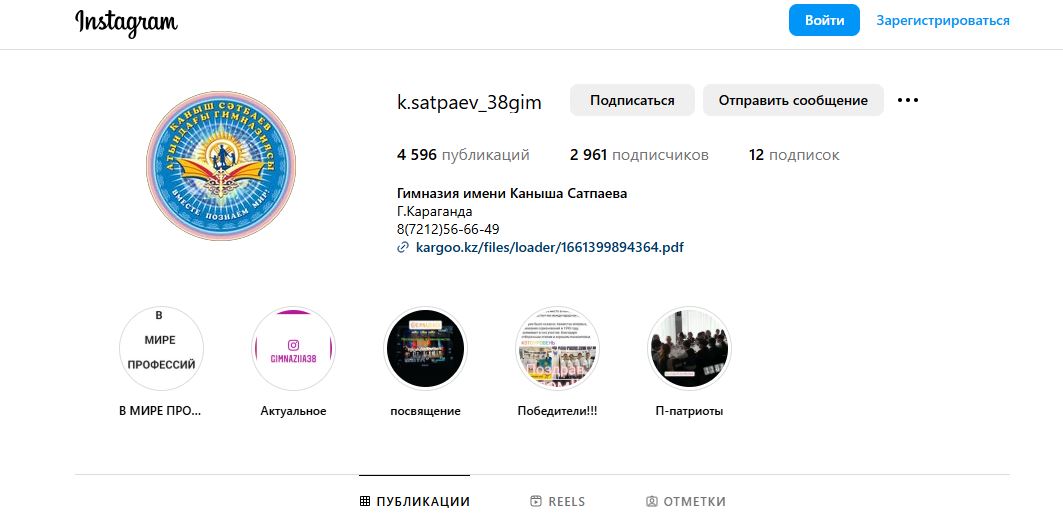Click the Подписаться button
The image size is (1063, 515).
pyautogui.click(x=632, y=100)
